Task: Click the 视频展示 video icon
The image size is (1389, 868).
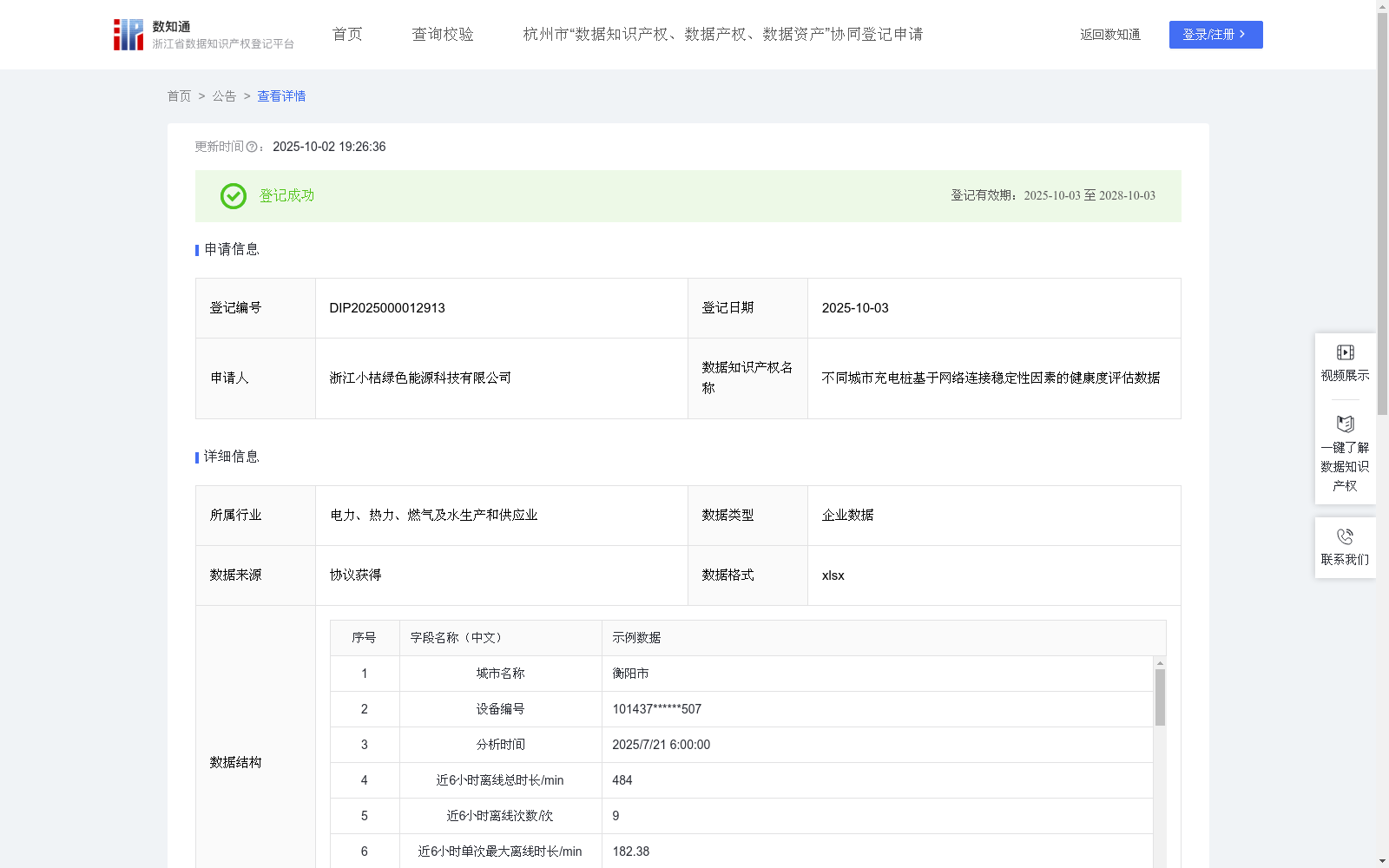Action: (1346, 352)
